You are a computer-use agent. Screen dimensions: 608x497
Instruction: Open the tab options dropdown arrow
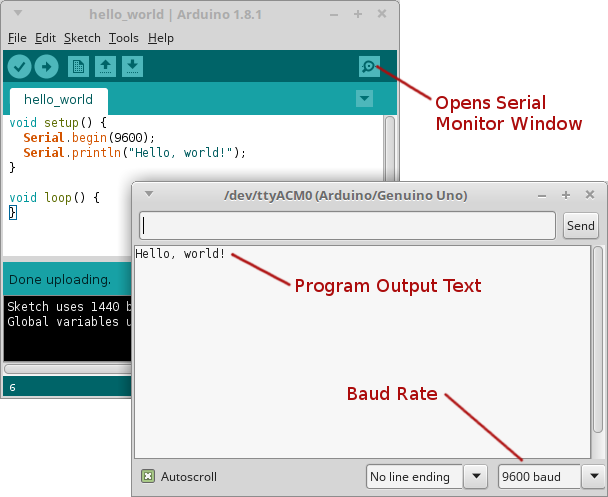click(364, 98)
